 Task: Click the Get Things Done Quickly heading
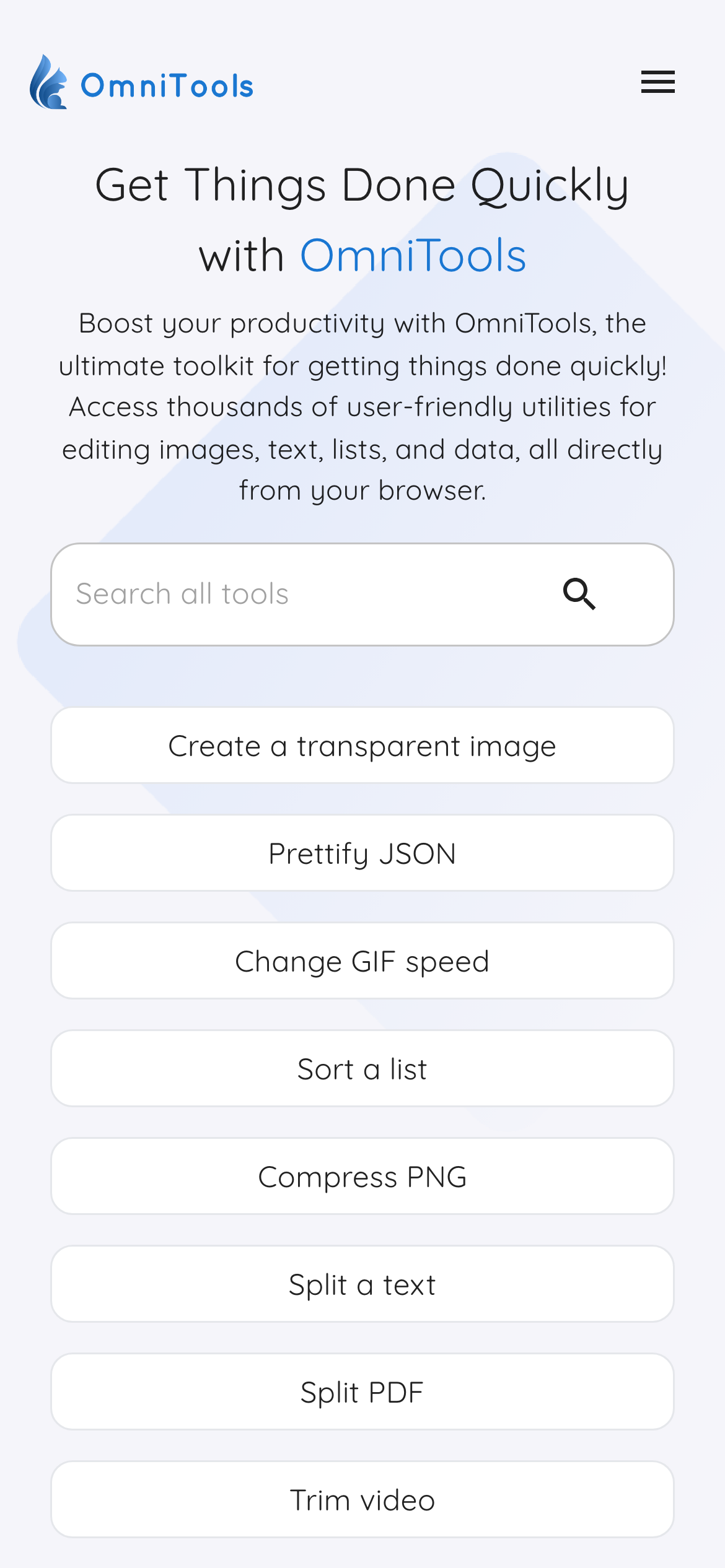pyautogui.click(x=362, y=186)
